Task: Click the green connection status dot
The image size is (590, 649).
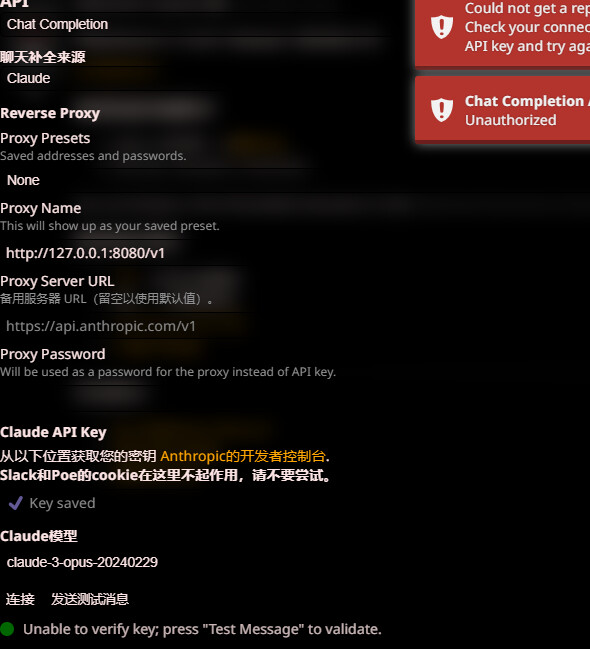Action: point(7,629)
